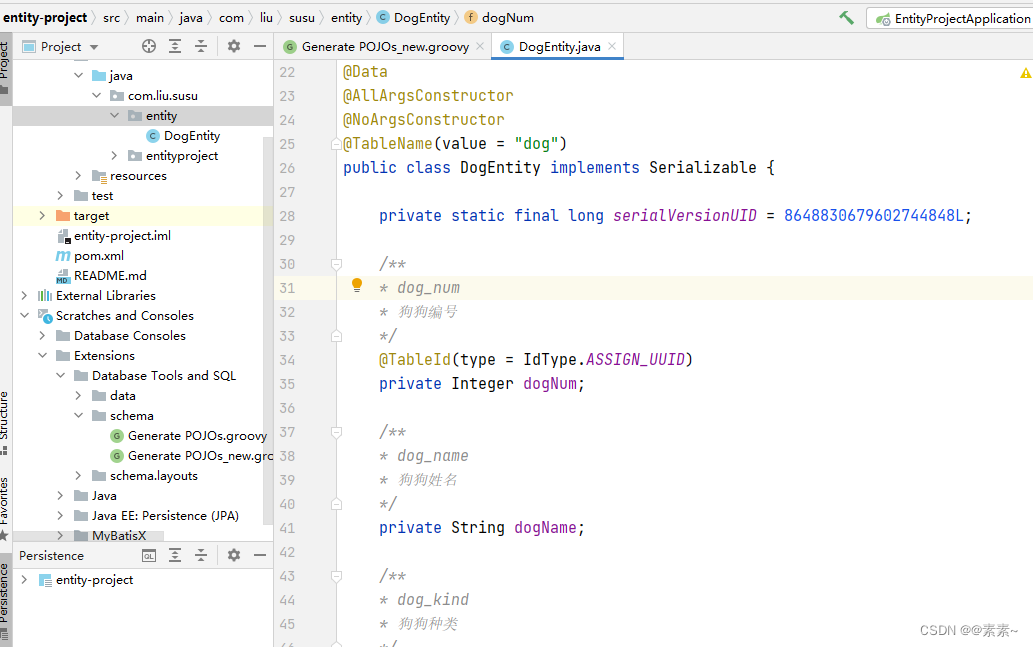Expand the data folder
Screen dimensions: 1033x647
point(78,395)
